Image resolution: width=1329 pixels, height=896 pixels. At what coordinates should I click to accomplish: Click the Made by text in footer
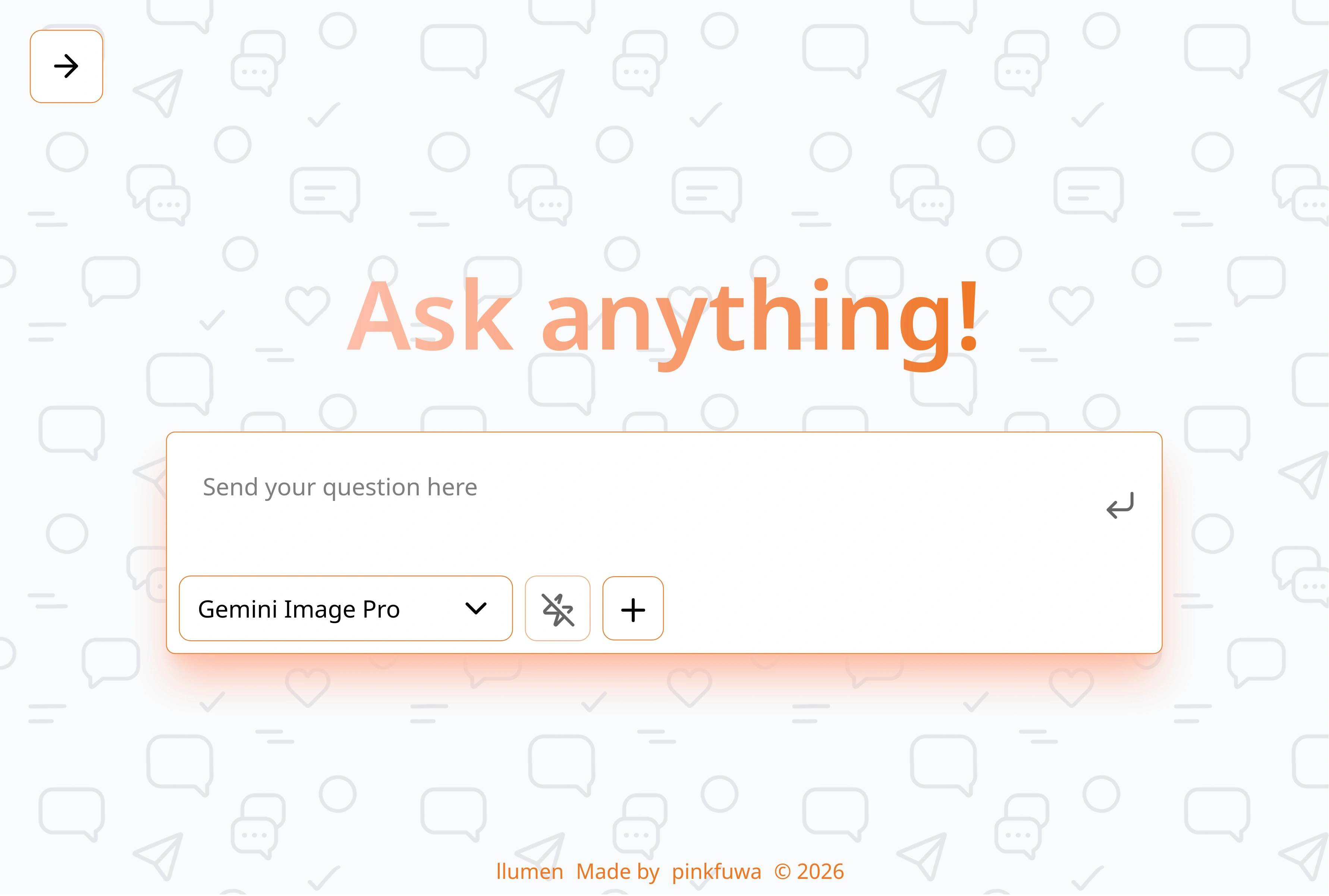[x=618, y=872]
